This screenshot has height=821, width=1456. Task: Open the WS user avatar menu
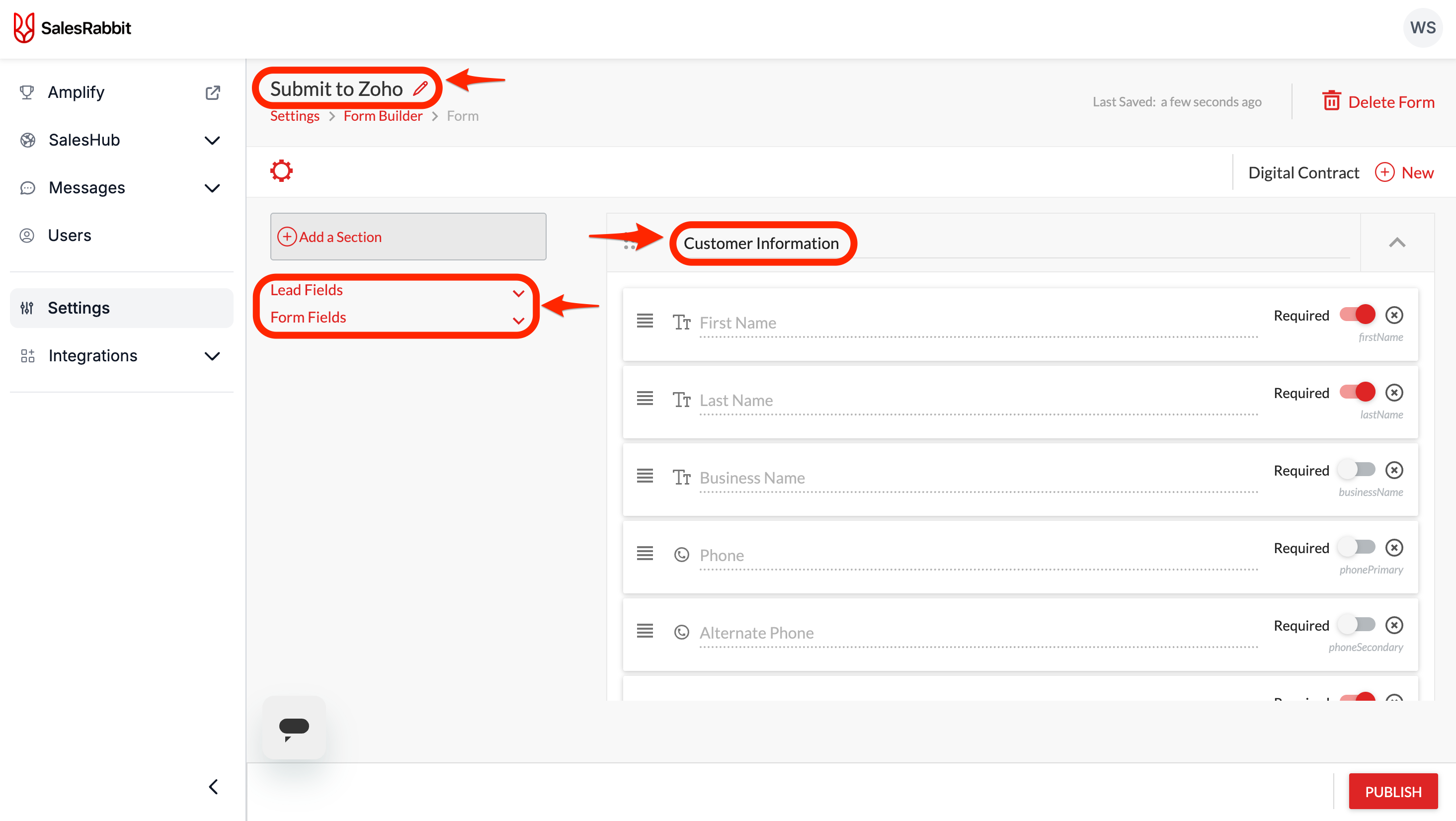pyautogui.click(x=1422, y=28)
